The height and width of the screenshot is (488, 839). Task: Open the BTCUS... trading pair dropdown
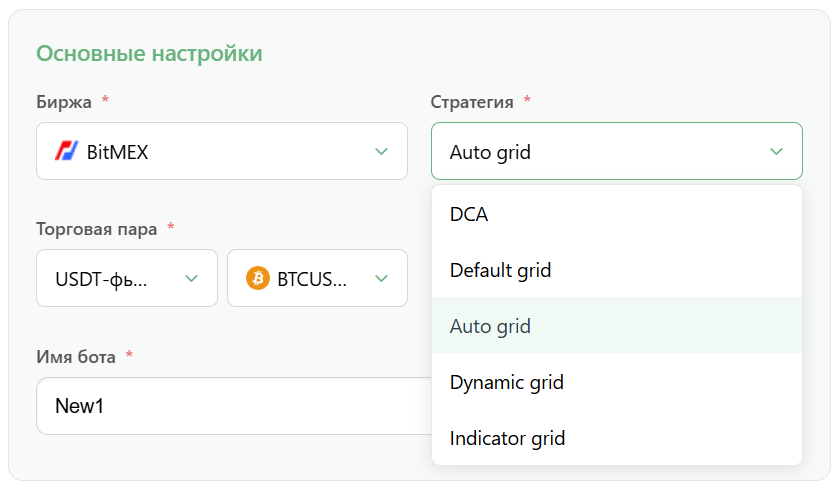pyautogui.click(x=317, y=278)
